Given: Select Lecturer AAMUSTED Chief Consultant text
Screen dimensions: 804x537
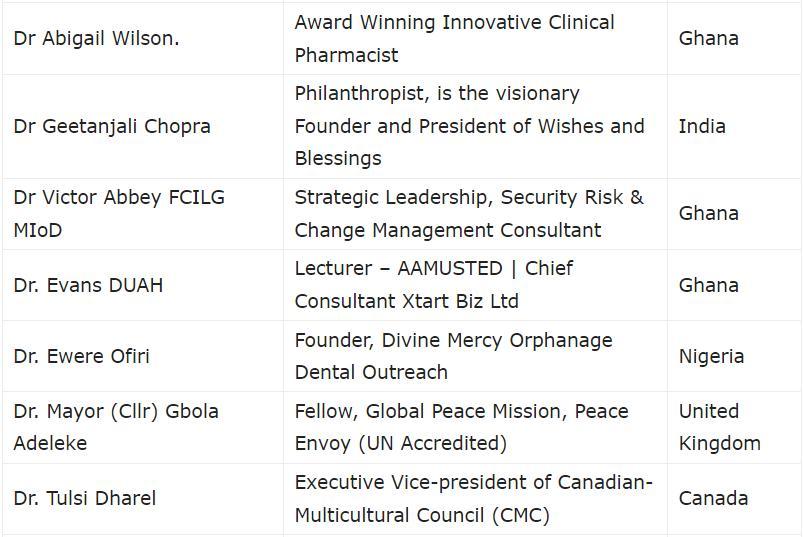Looking at the screenshot, I should [x=434, y=285].
